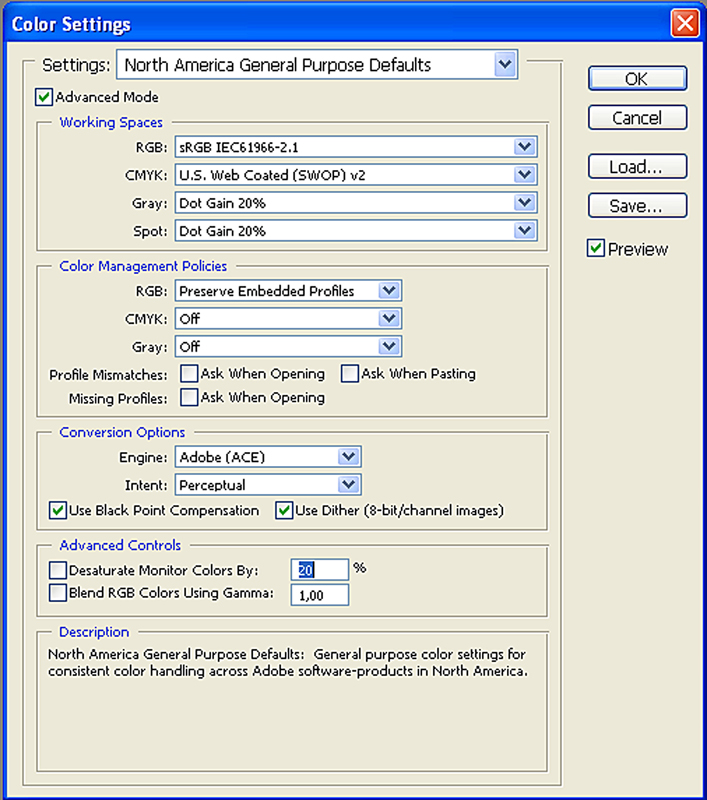Open Working Spaces Gray dropdown
Screen dimensions: 707x800
click(356, 203)
